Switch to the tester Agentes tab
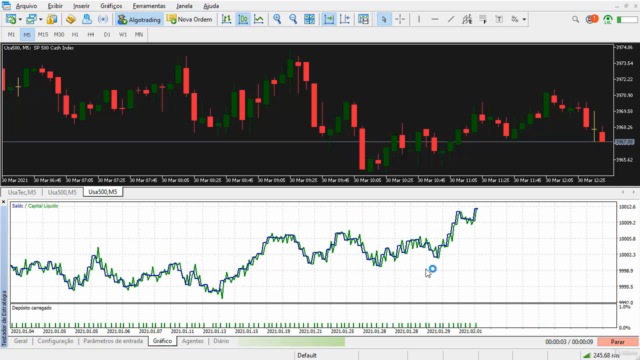Screen dimensions: 640x360 click(192, 341)
